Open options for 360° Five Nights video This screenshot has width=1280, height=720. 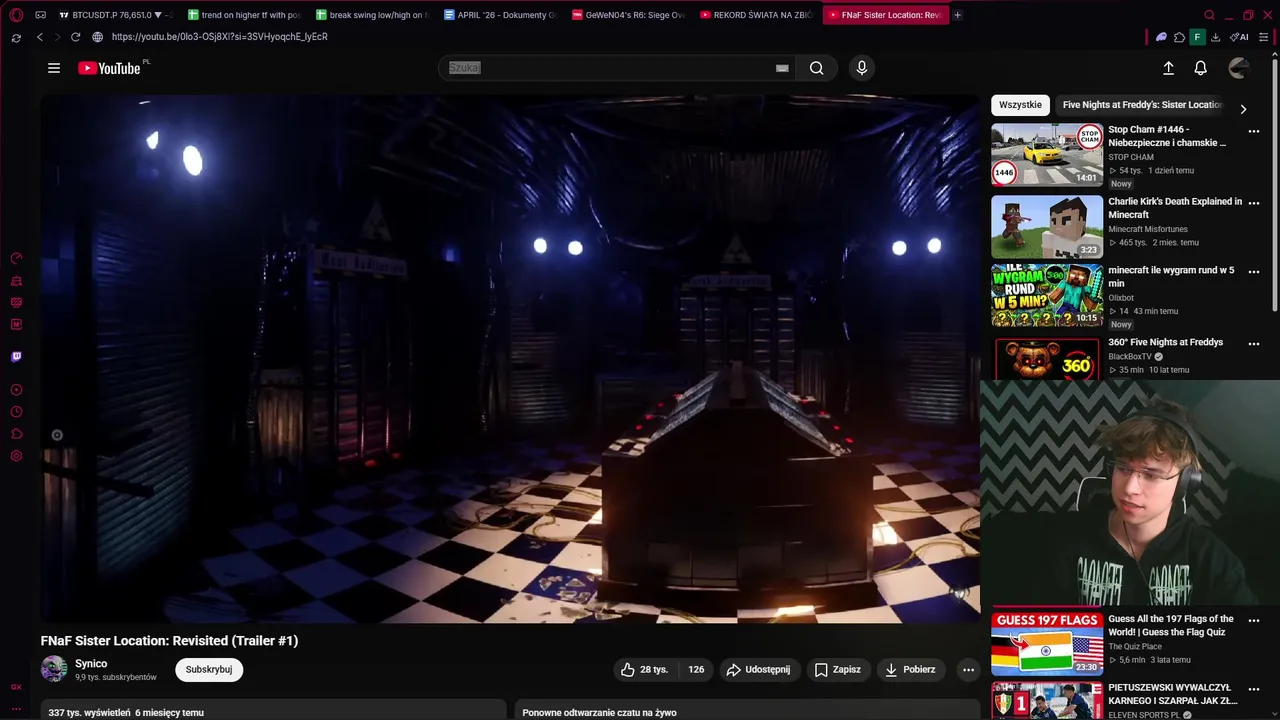pos(1253,343)
